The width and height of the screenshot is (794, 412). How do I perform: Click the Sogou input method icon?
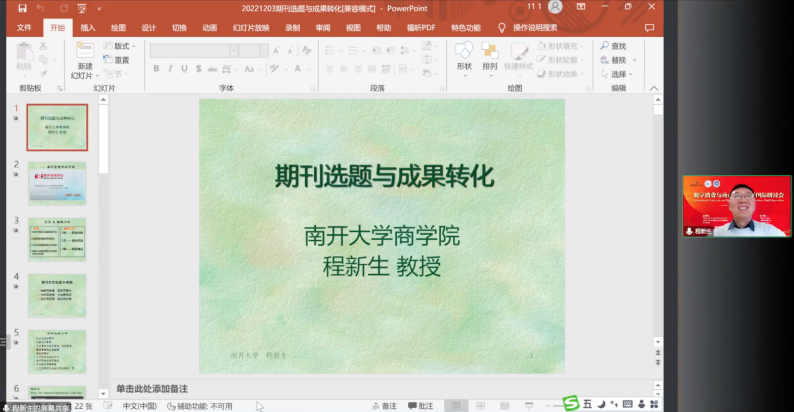(569, 404)
